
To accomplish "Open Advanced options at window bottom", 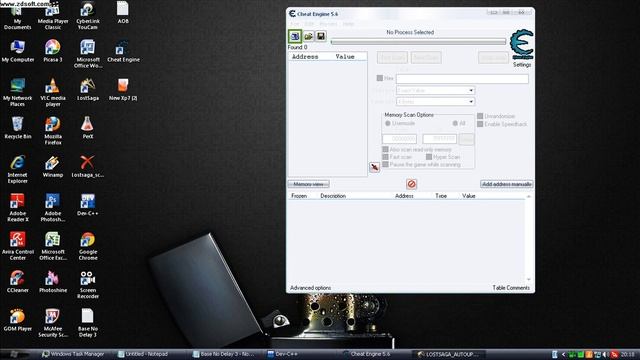I will pyautogui.click(x=310, y=288).
